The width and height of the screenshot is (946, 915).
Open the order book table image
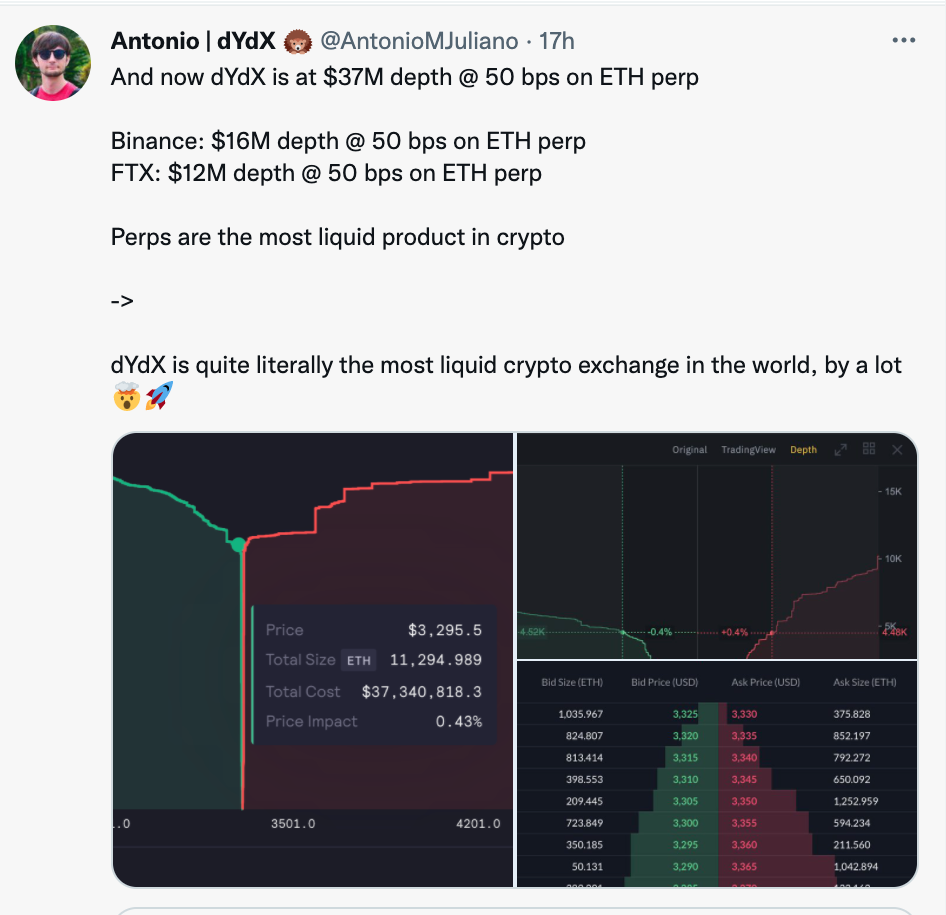point(717,774)
